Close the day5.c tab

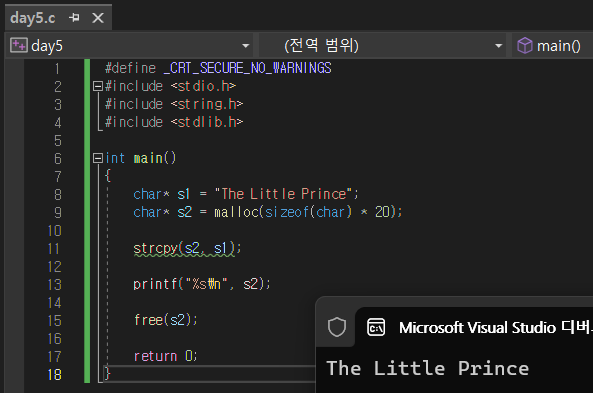click(x=98, y=18)
